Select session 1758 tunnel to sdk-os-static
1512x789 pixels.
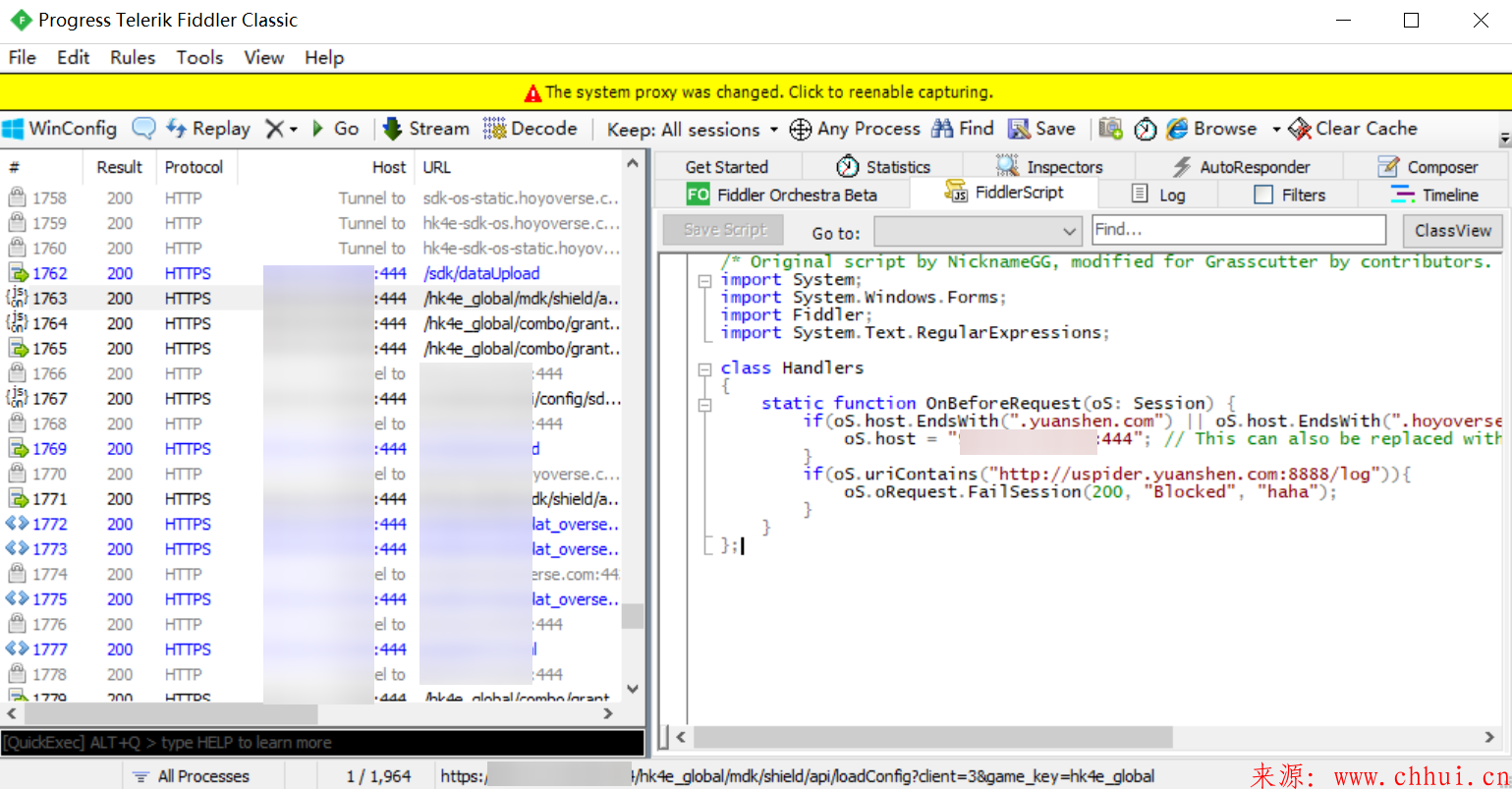click(312, 198)
